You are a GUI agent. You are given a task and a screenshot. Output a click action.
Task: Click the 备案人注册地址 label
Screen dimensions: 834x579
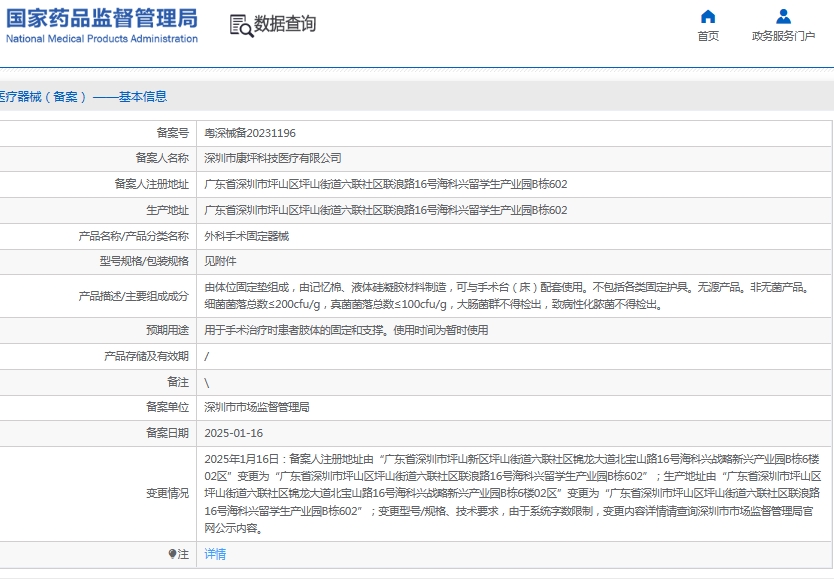pyautogui.click(x=152, y=184)
